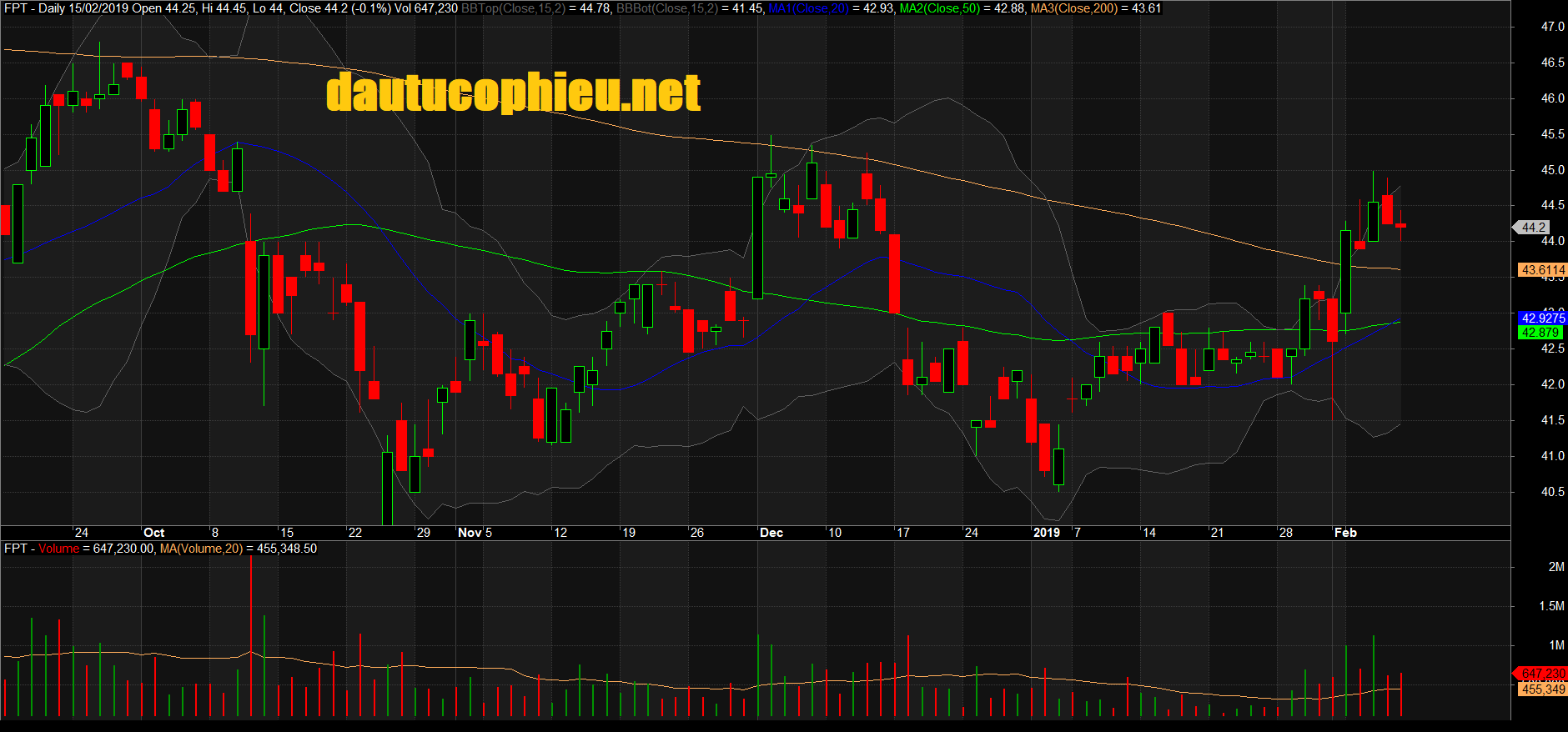The height and width of the screenshot is (732, 1568).
Task: Select the BBTop(Close,15,2) indicator label
Action: tap(513, 8)
